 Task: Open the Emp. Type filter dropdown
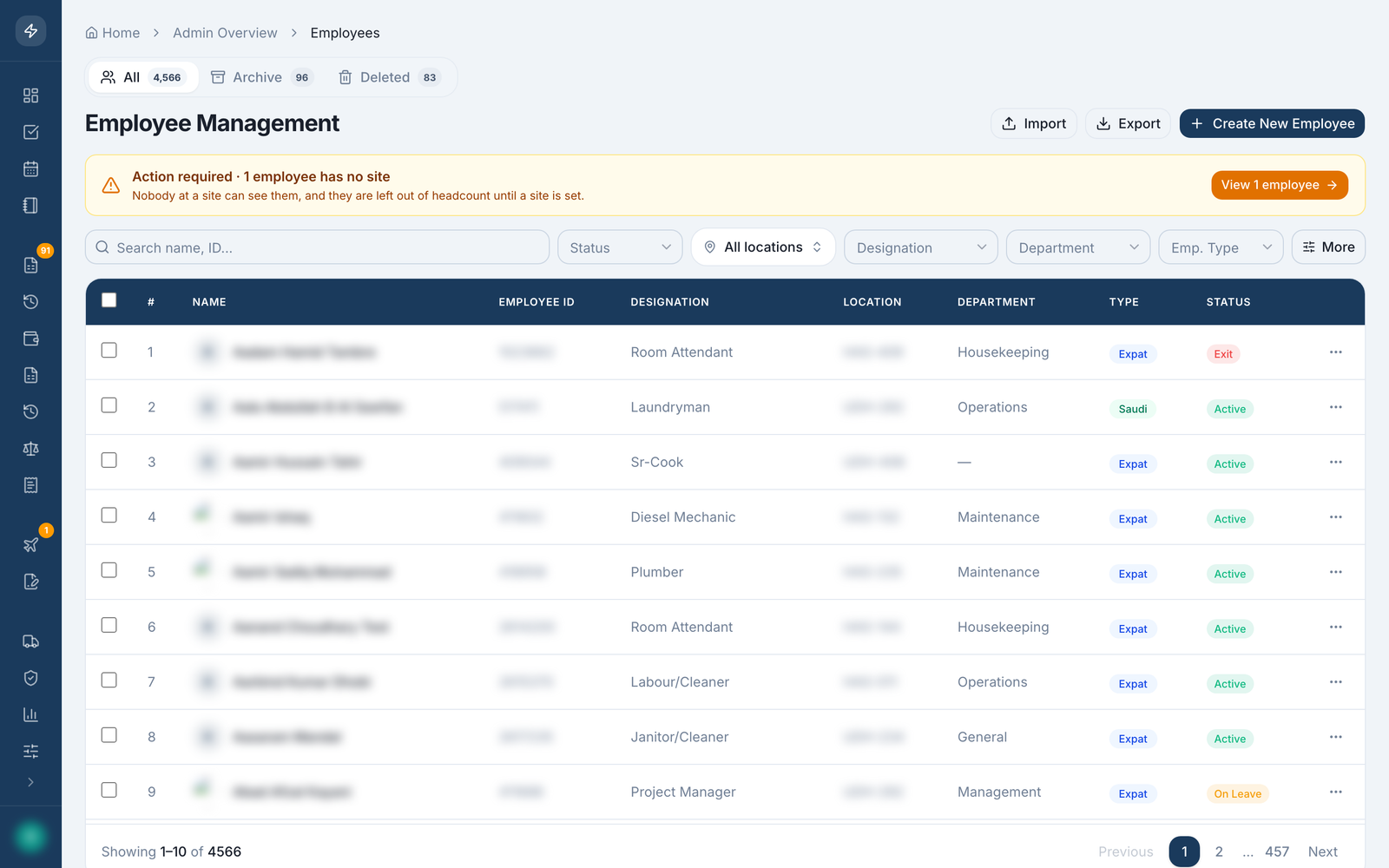tap(1221, 247)
